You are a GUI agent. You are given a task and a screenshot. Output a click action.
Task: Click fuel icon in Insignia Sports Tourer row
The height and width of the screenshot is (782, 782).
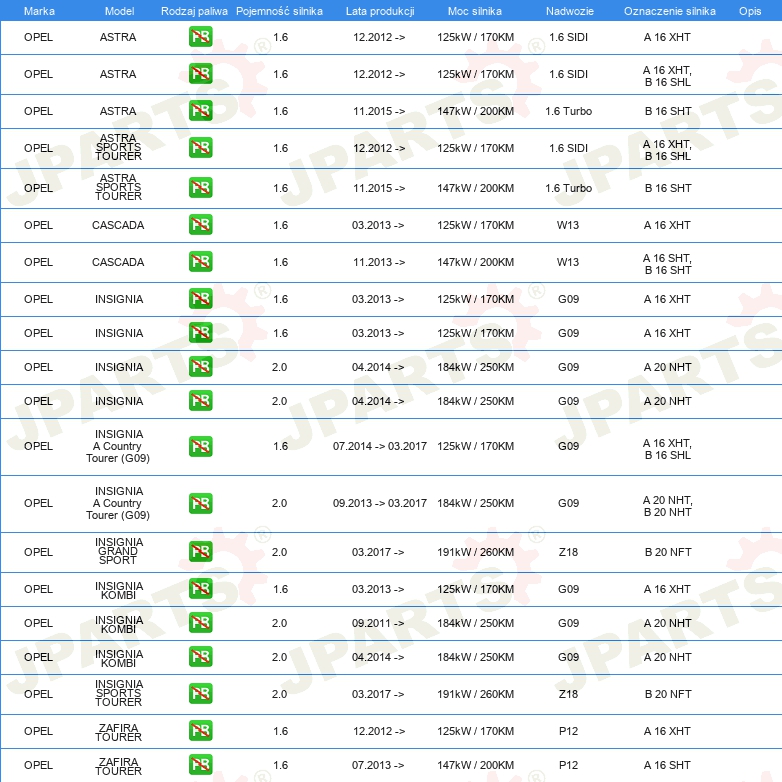coord(200,694)
